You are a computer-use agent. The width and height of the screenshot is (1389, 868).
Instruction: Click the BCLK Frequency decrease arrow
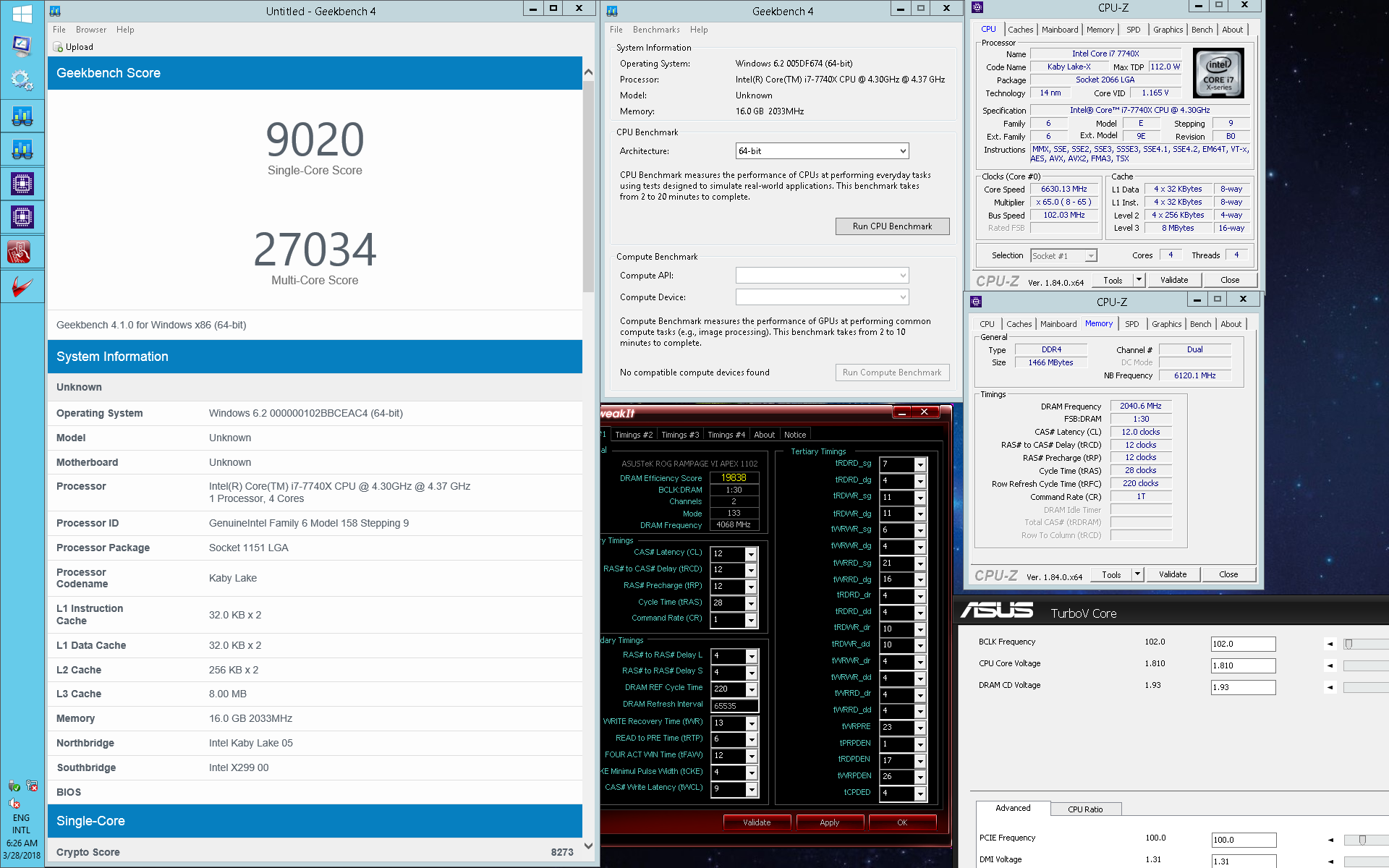point(1330,644)
